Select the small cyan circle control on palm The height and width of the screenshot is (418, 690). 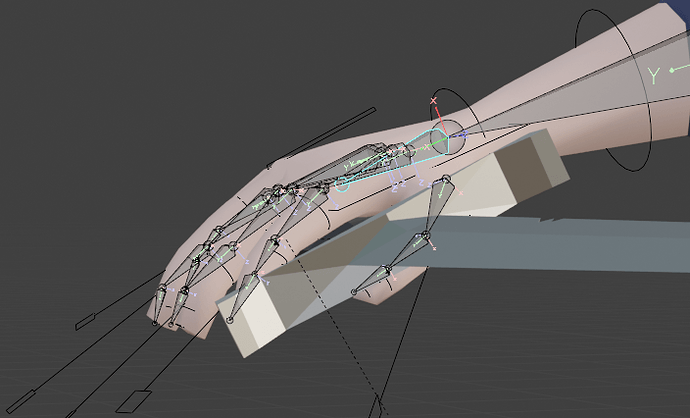tap(342, 184)
